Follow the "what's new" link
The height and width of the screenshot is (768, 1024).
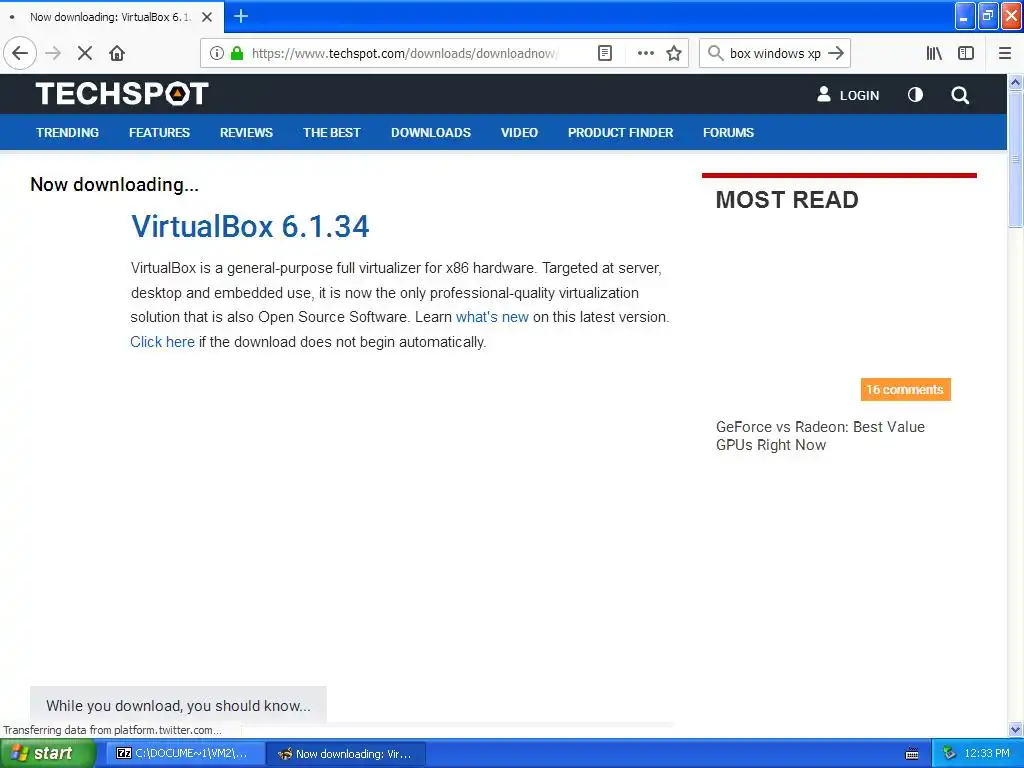coord(492,317)
